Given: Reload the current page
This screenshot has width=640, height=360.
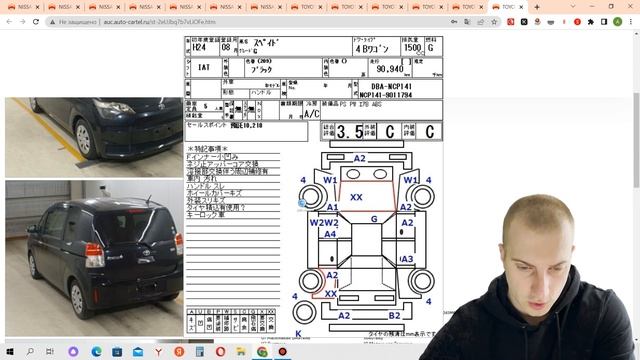Looking at the screenshot, I should pyautogui.click(x=36, y=22).
